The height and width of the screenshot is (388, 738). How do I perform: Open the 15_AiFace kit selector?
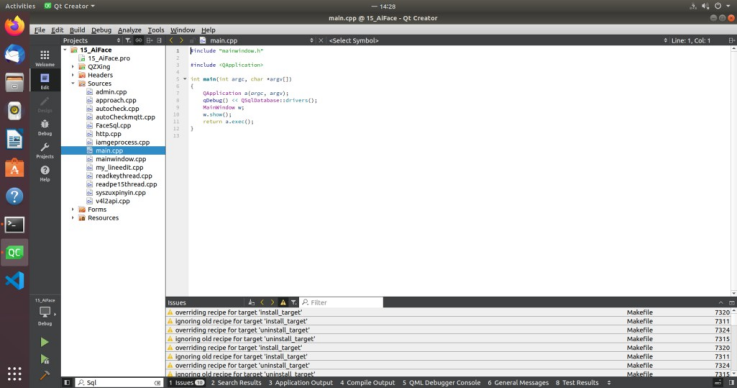45,312
